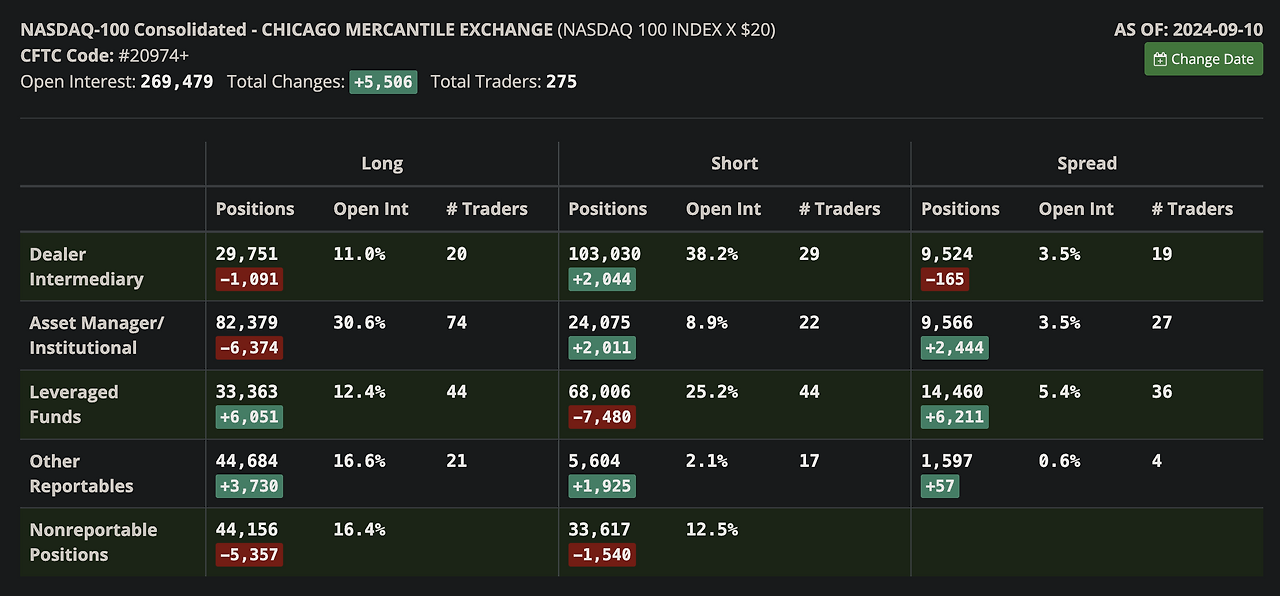Click the Asset Manager/Institutional row label

pos(96,335)
